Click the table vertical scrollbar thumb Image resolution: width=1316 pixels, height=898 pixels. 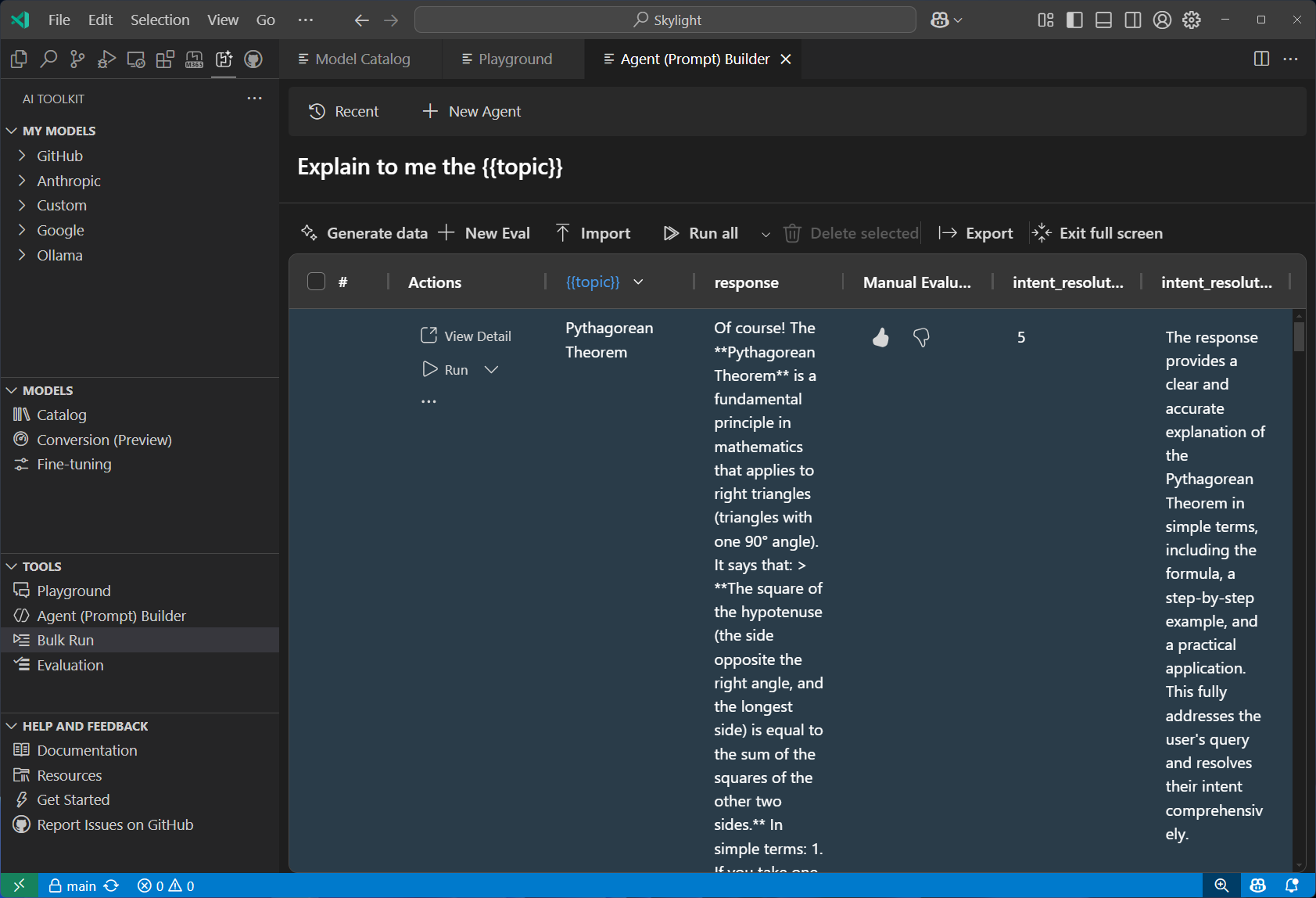tap(1299, 337)
